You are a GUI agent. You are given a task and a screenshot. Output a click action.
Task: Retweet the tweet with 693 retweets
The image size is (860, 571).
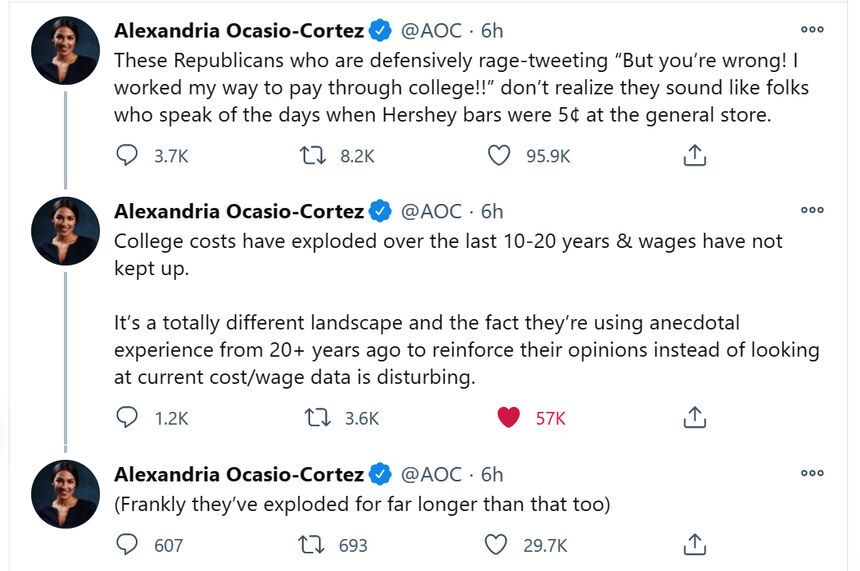(310, 545)
